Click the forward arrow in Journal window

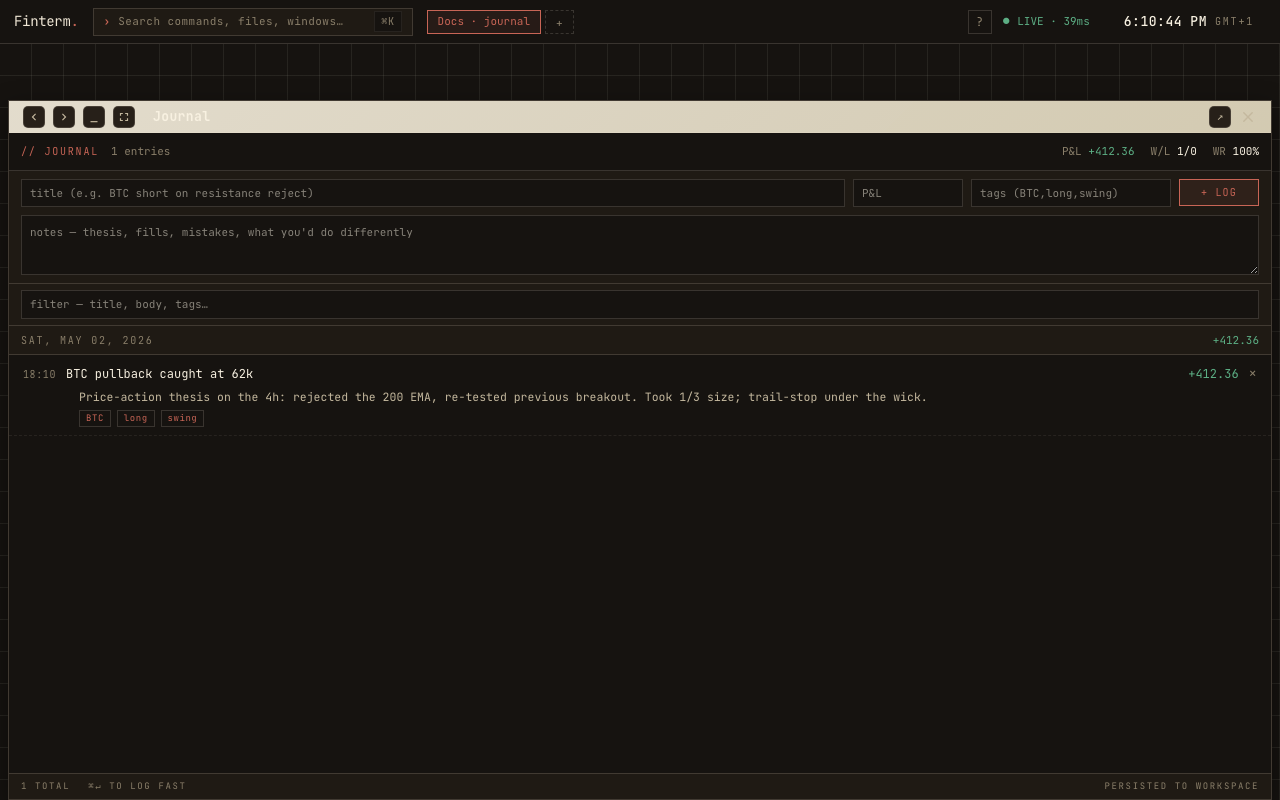pyautogui.click(x=64, y=117)
